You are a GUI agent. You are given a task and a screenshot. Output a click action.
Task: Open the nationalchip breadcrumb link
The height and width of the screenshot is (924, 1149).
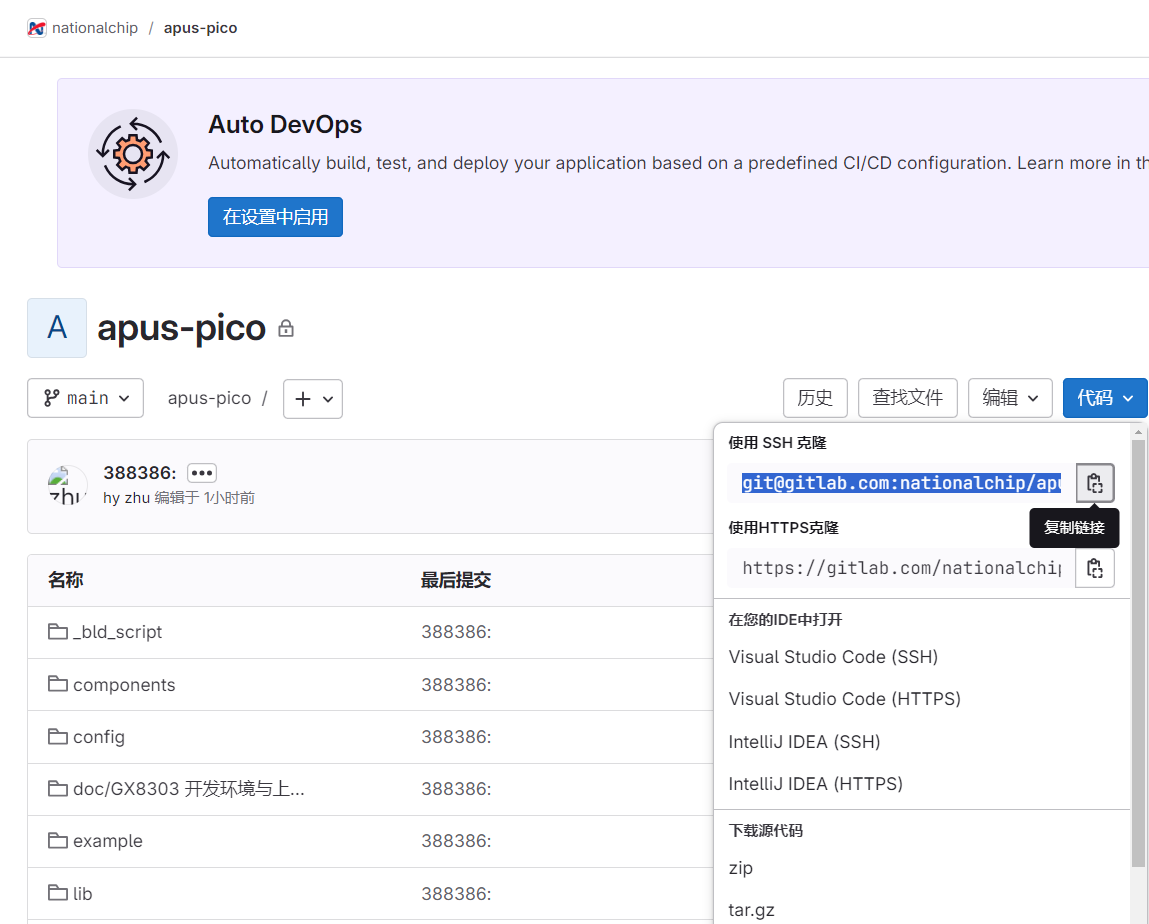(95, 29)
